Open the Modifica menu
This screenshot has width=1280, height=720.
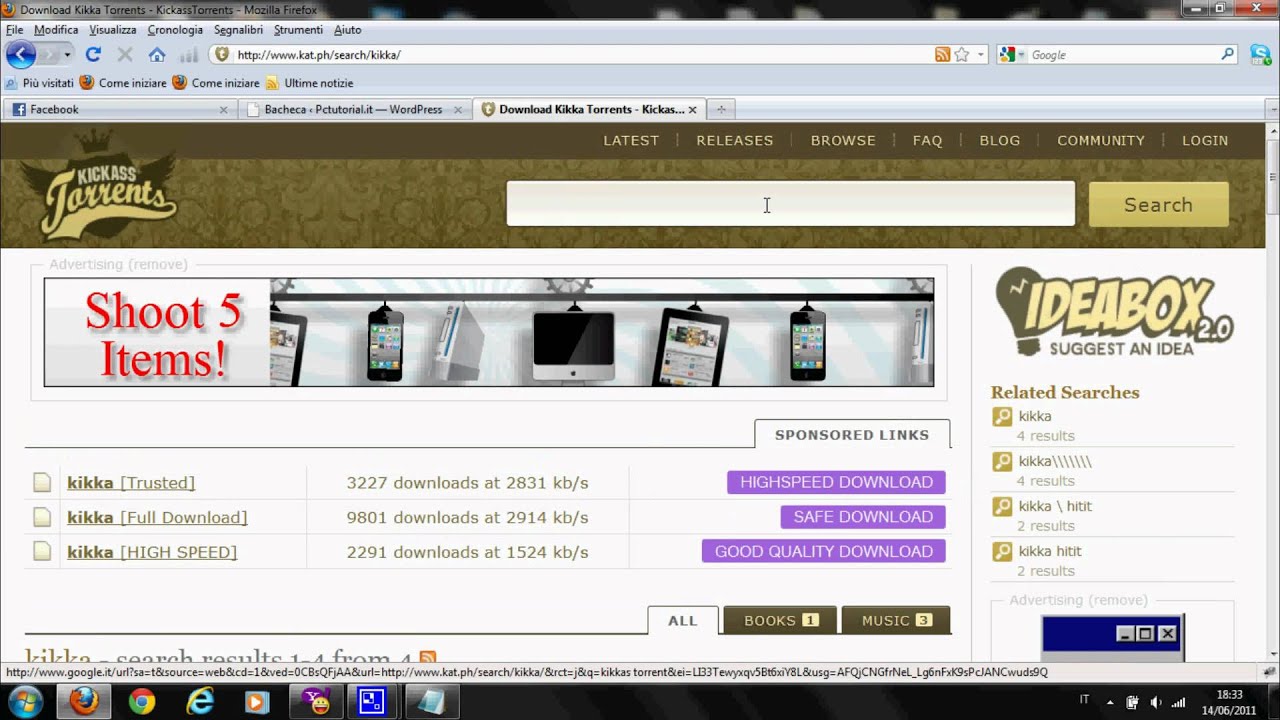(56, 30)
